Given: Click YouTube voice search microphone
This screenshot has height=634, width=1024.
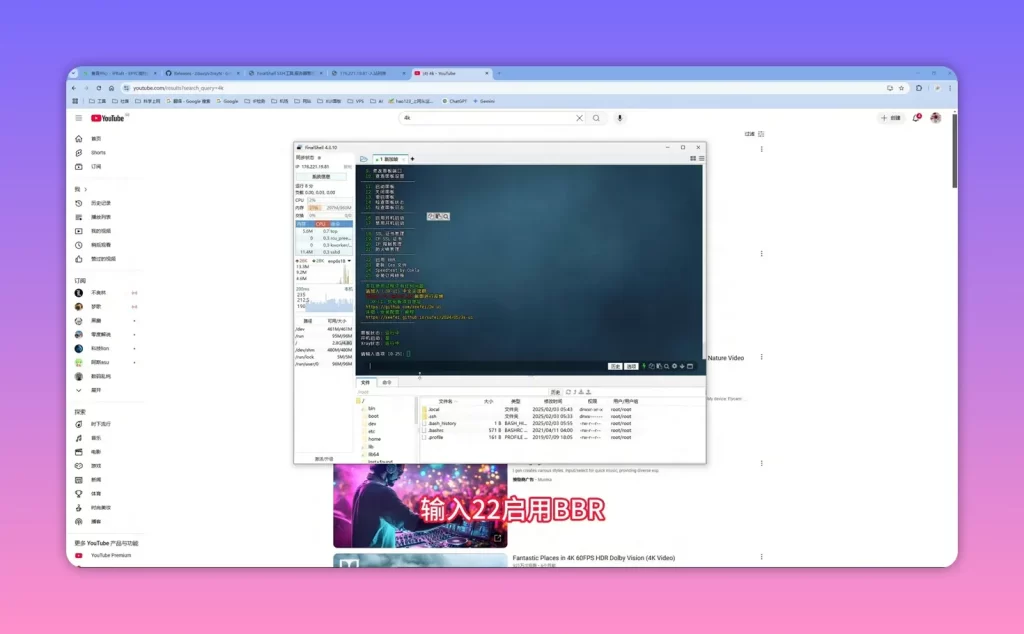Looking at the screenshot, I should (620, 118).
